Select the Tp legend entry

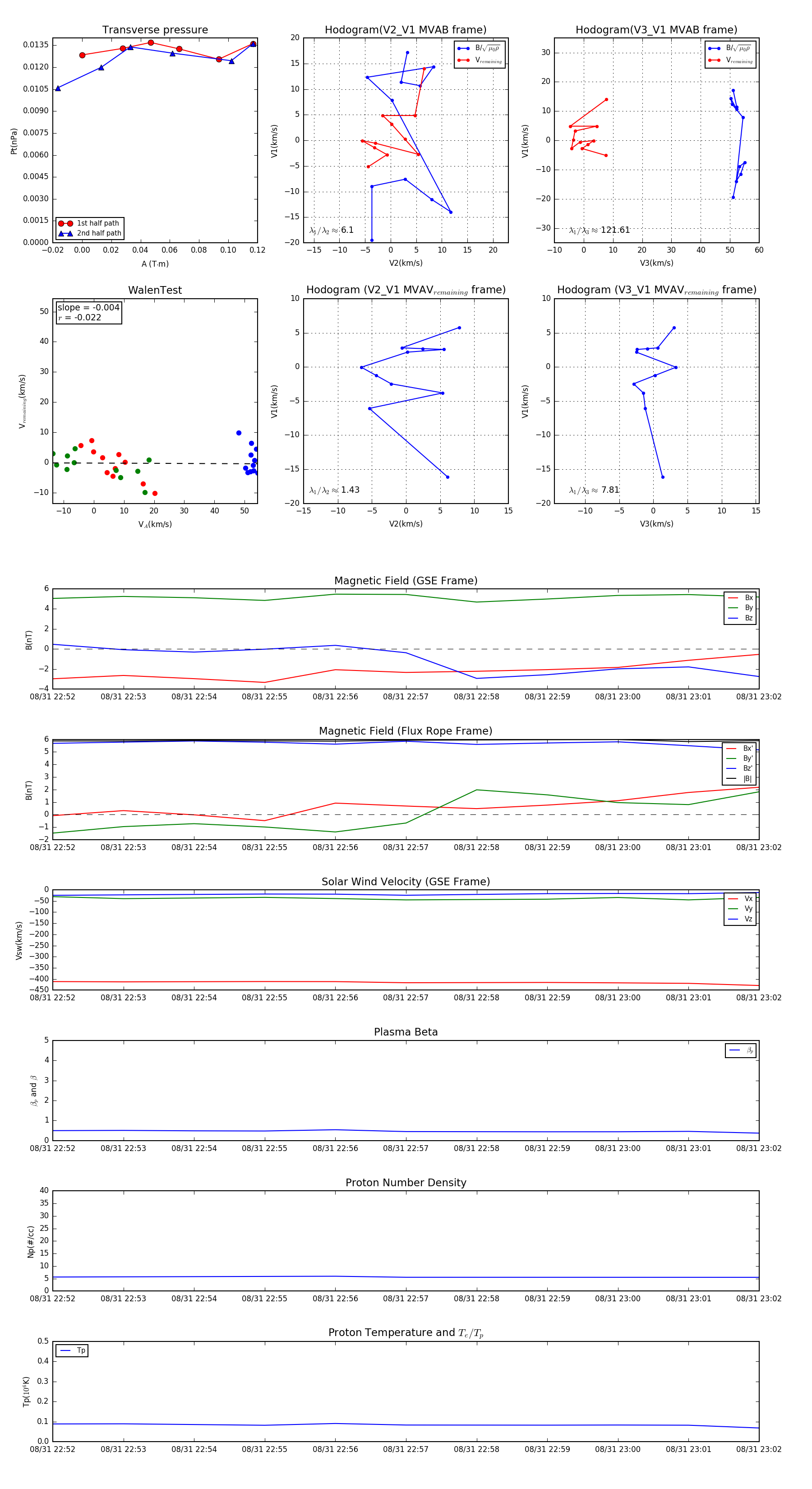tap(72, 1351)
